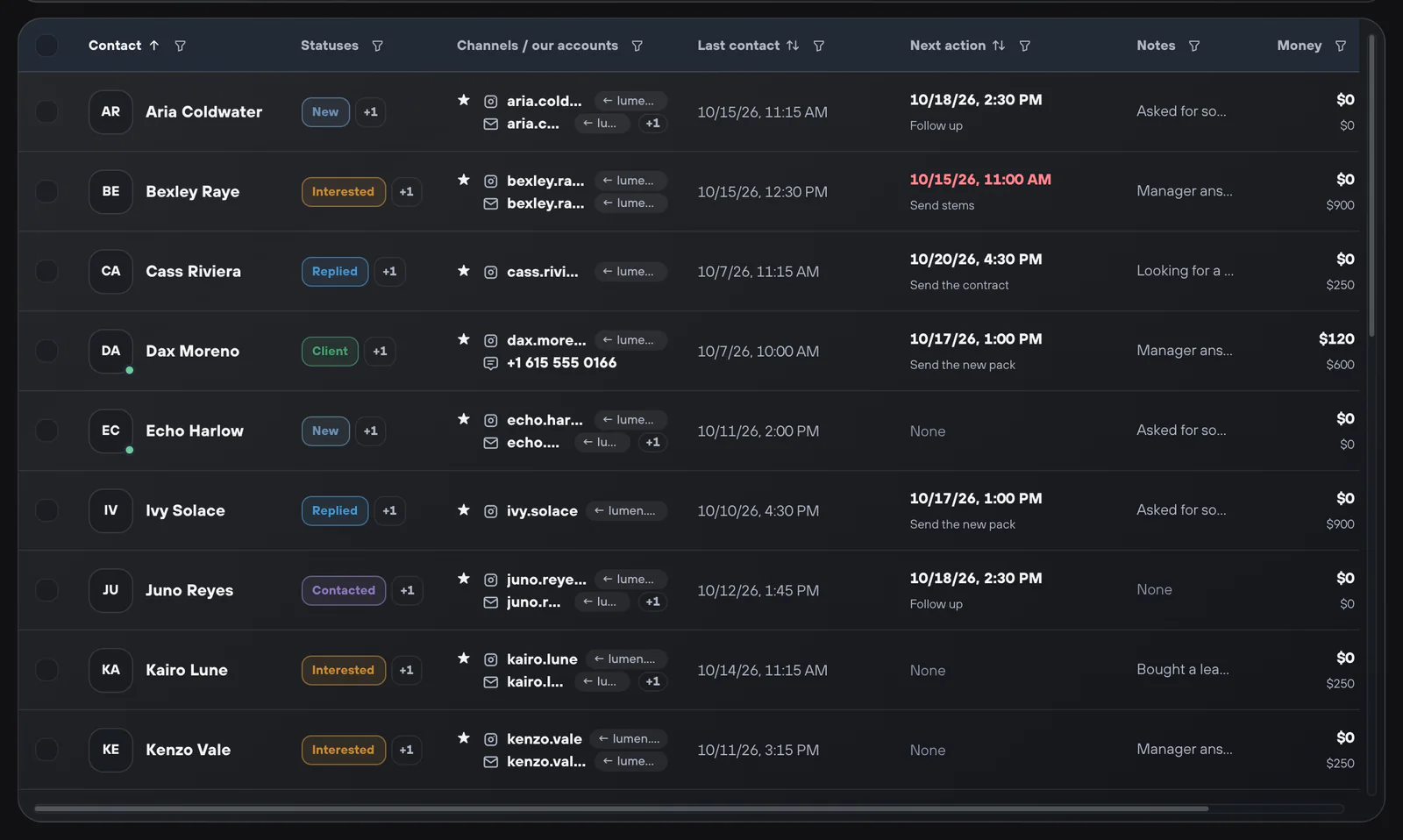The width and height of the screenshot is (1403, 840).
Task: Expand +1 more channels for kairo.l...
Action: point(652,681)
